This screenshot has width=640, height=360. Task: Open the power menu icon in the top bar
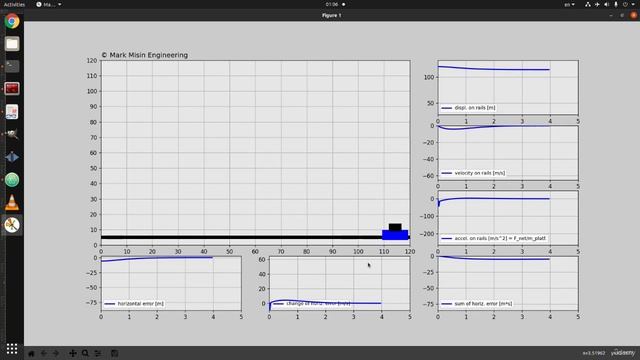point(625,4)
